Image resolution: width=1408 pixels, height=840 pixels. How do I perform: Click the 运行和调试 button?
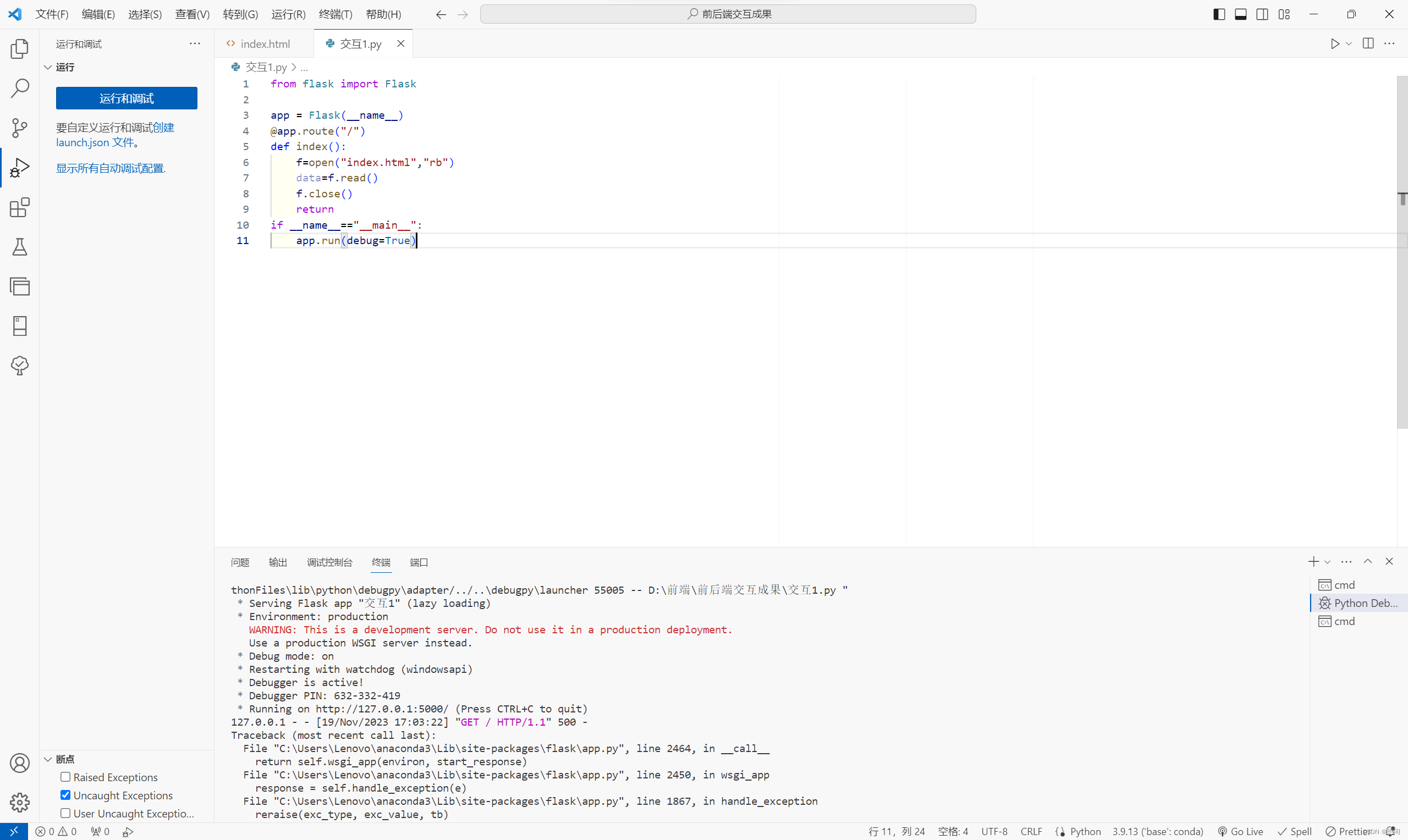click(127, 98)
